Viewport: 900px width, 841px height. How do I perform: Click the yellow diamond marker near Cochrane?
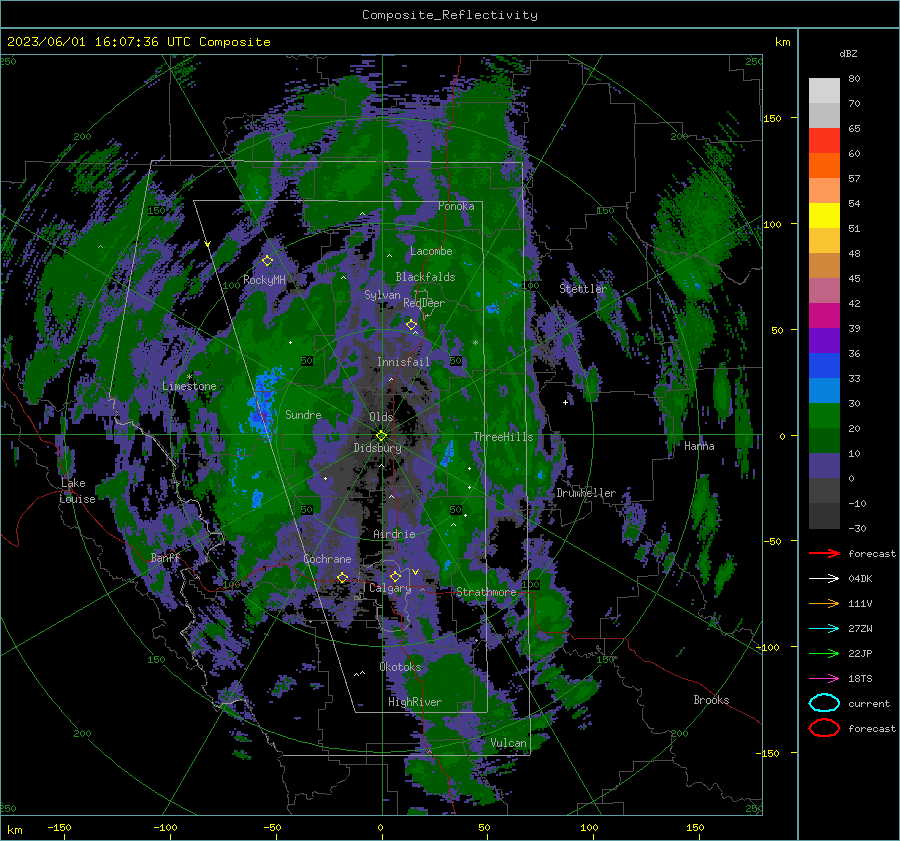click(343, 577)
